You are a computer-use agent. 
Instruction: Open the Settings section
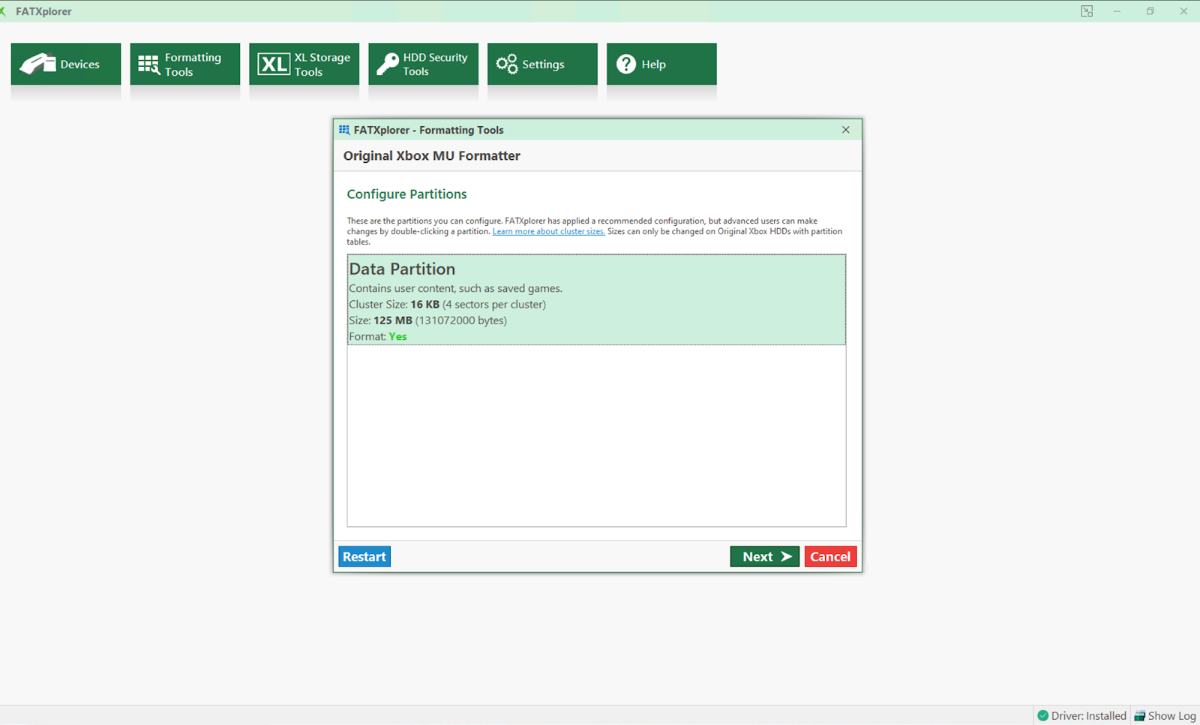click(542, 64)
